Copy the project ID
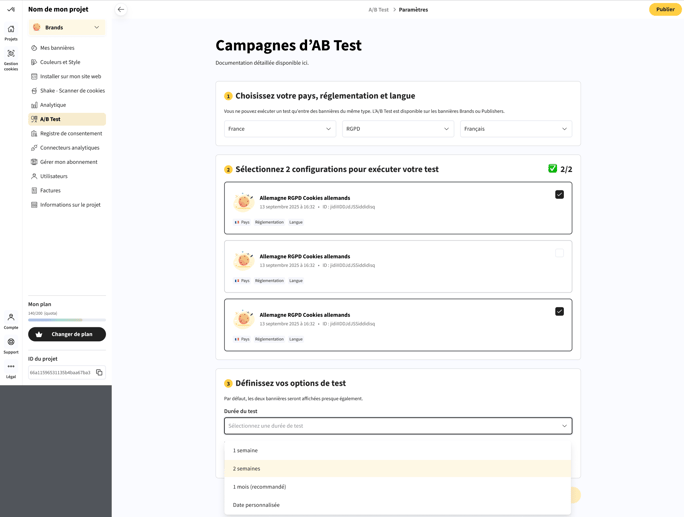Viewport: 684px width, 517px height. (x=99, y=372)
